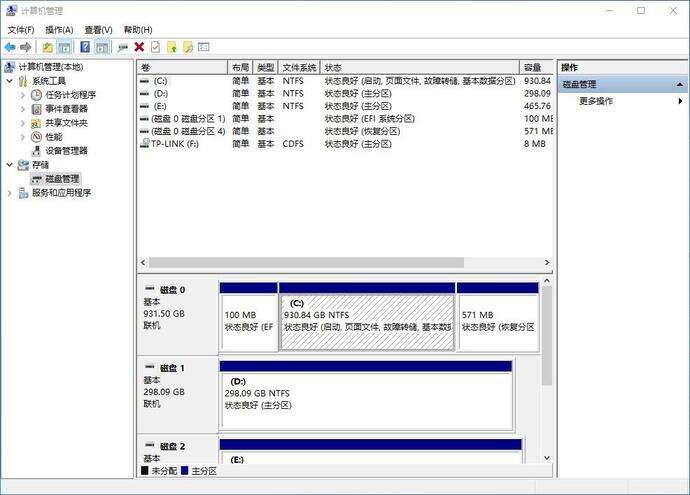Click the volume list horizontal scrollbar thumb
The image size is (690, 495).
(x=306, y=263)
